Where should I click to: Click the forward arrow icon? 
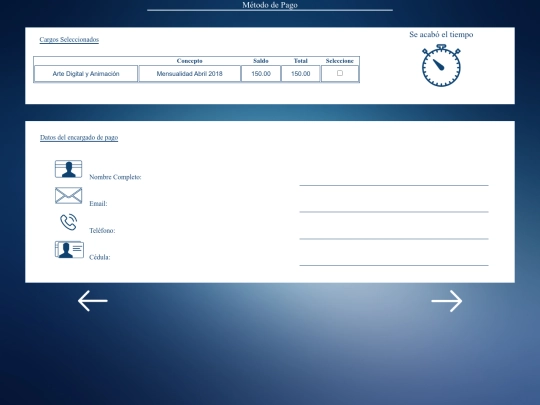coord(447,301)
